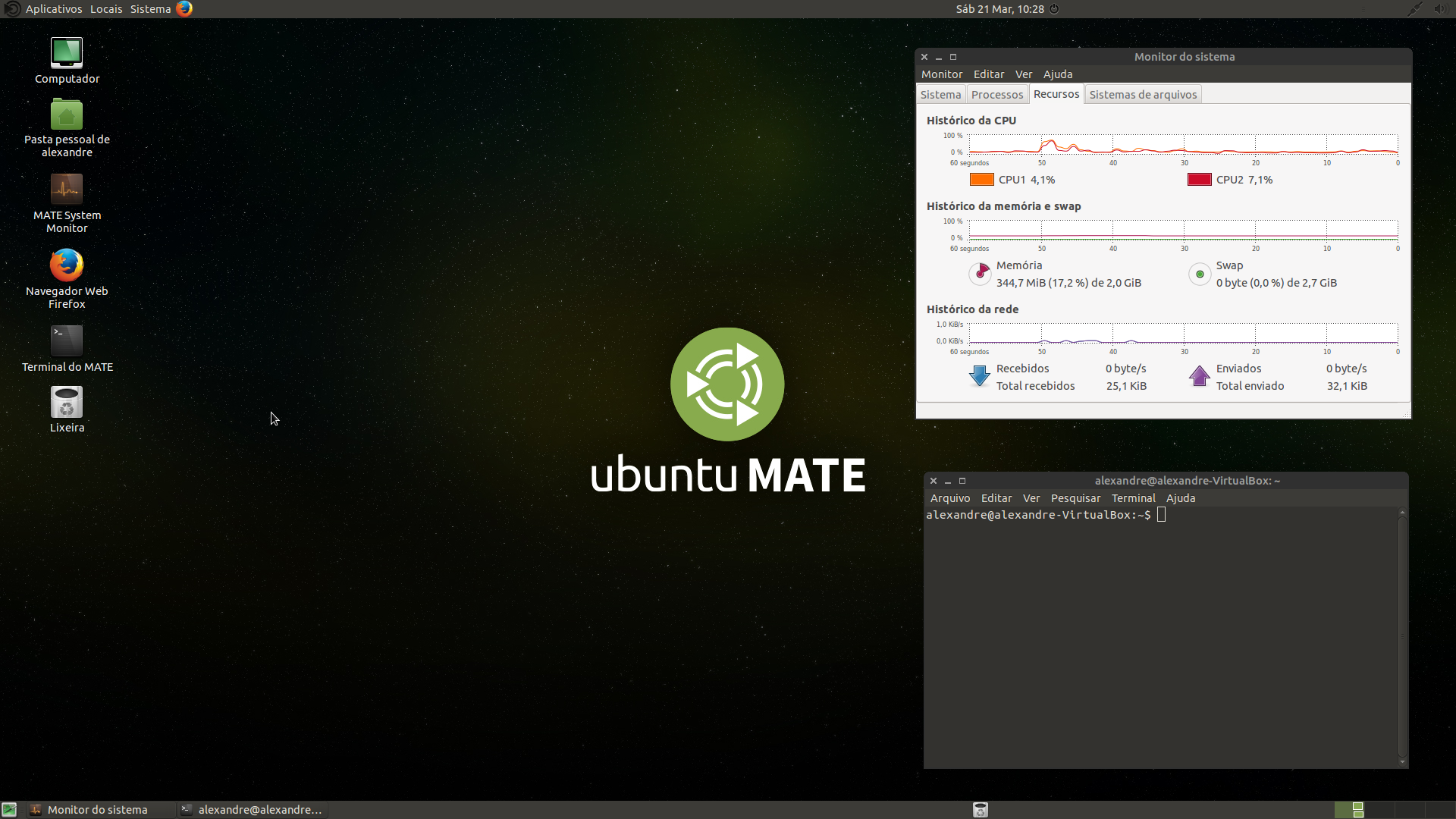Open Terminal menu in terminal window

[x=1133, y=498]
